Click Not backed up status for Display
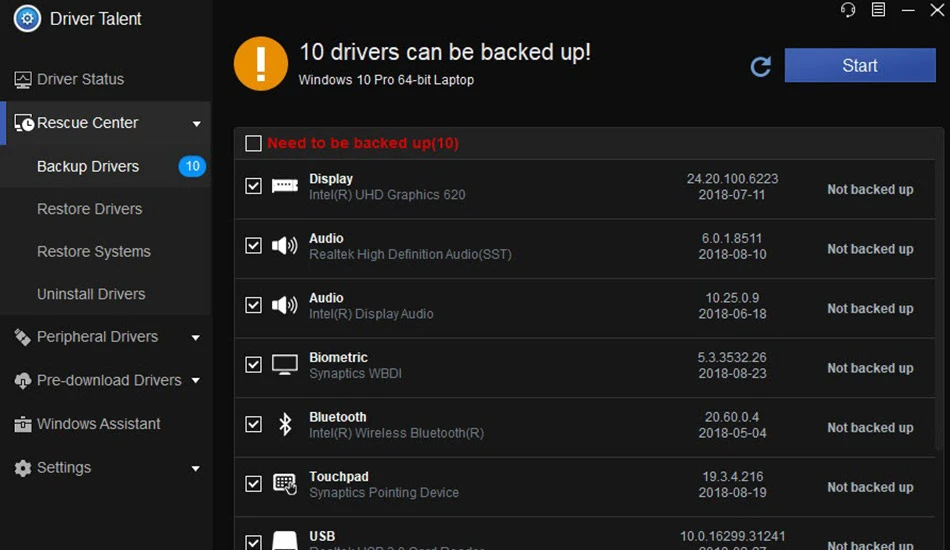Image resolution: width=950 pixels, height=550 pixels. tap(870, 190)
